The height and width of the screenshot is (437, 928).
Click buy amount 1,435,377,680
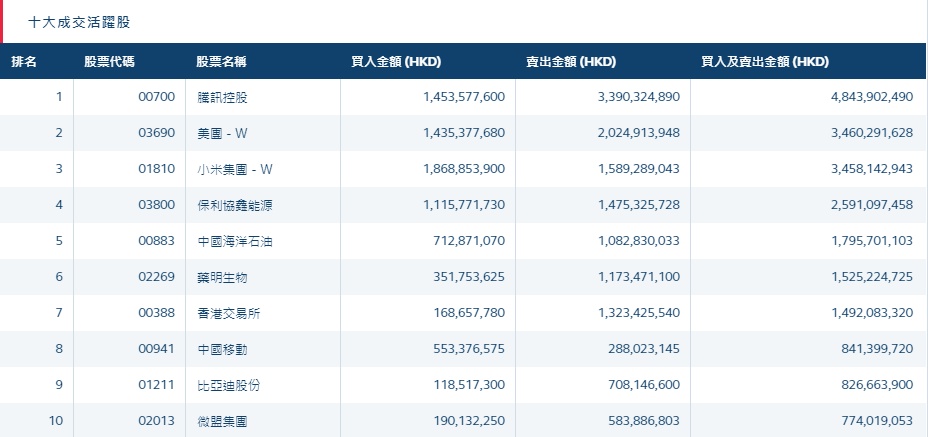point(465,133)
